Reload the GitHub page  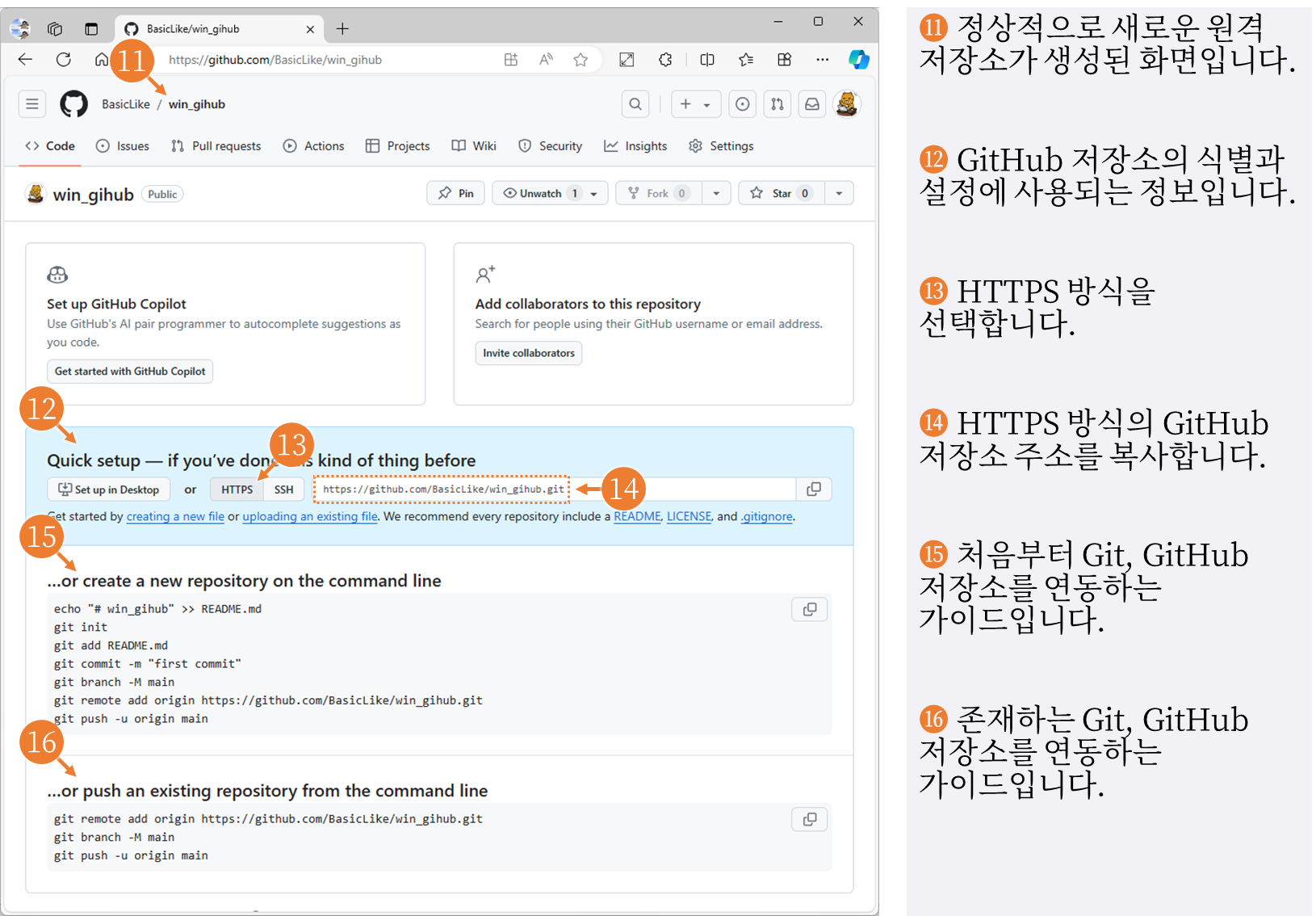pos(64,59)
